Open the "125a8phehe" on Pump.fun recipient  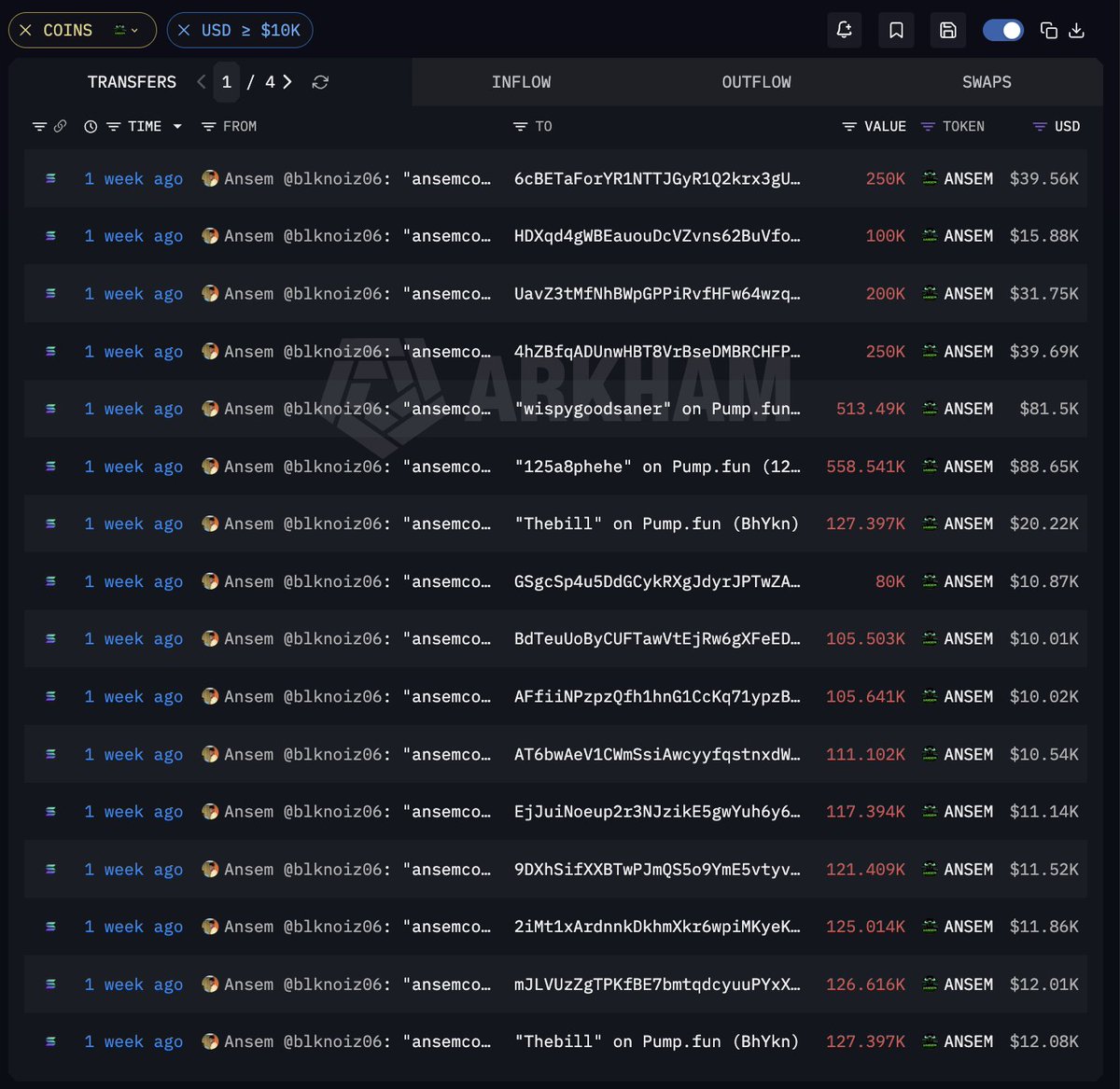[x=657, y=466]
